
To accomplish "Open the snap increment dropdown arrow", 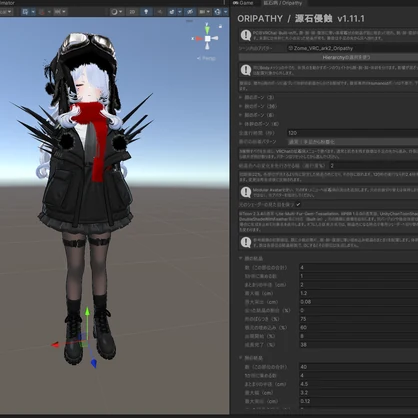I will [64, 12].
